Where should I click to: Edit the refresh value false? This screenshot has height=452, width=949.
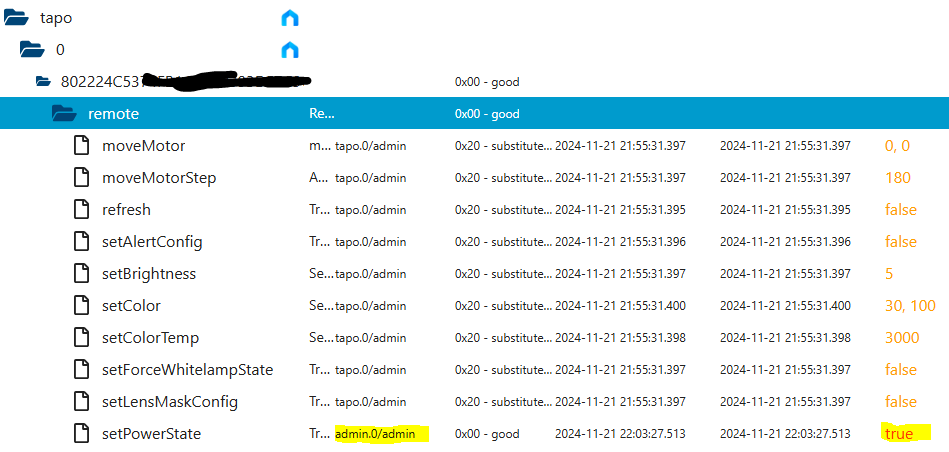click(x=901, y=210)
